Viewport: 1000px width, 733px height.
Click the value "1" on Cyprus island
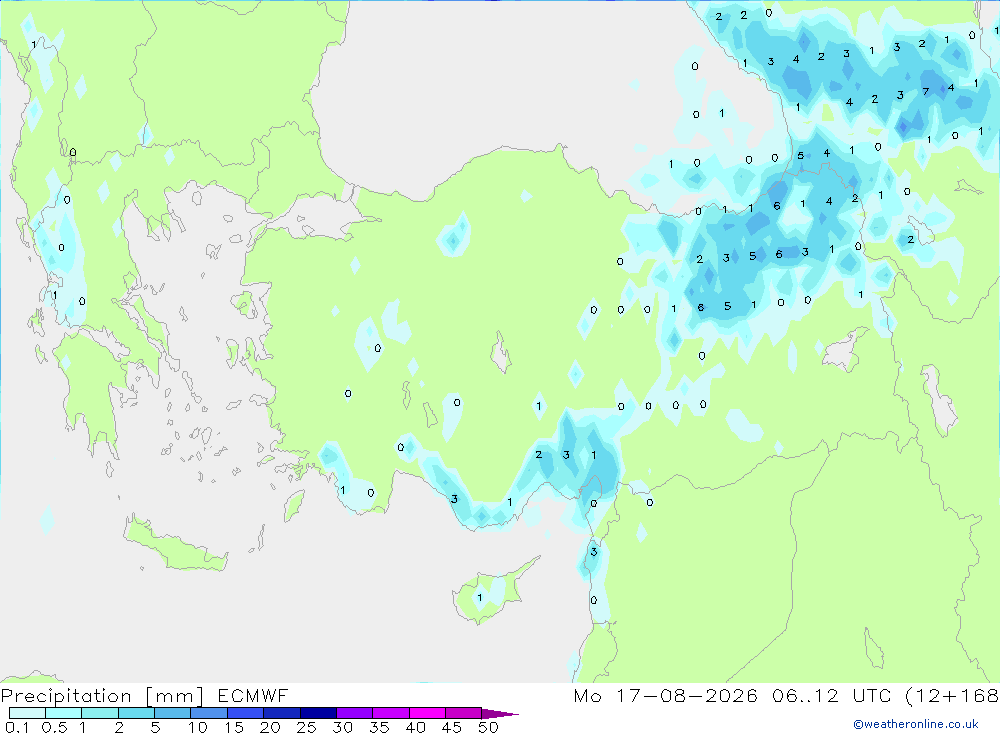(480, 598)
